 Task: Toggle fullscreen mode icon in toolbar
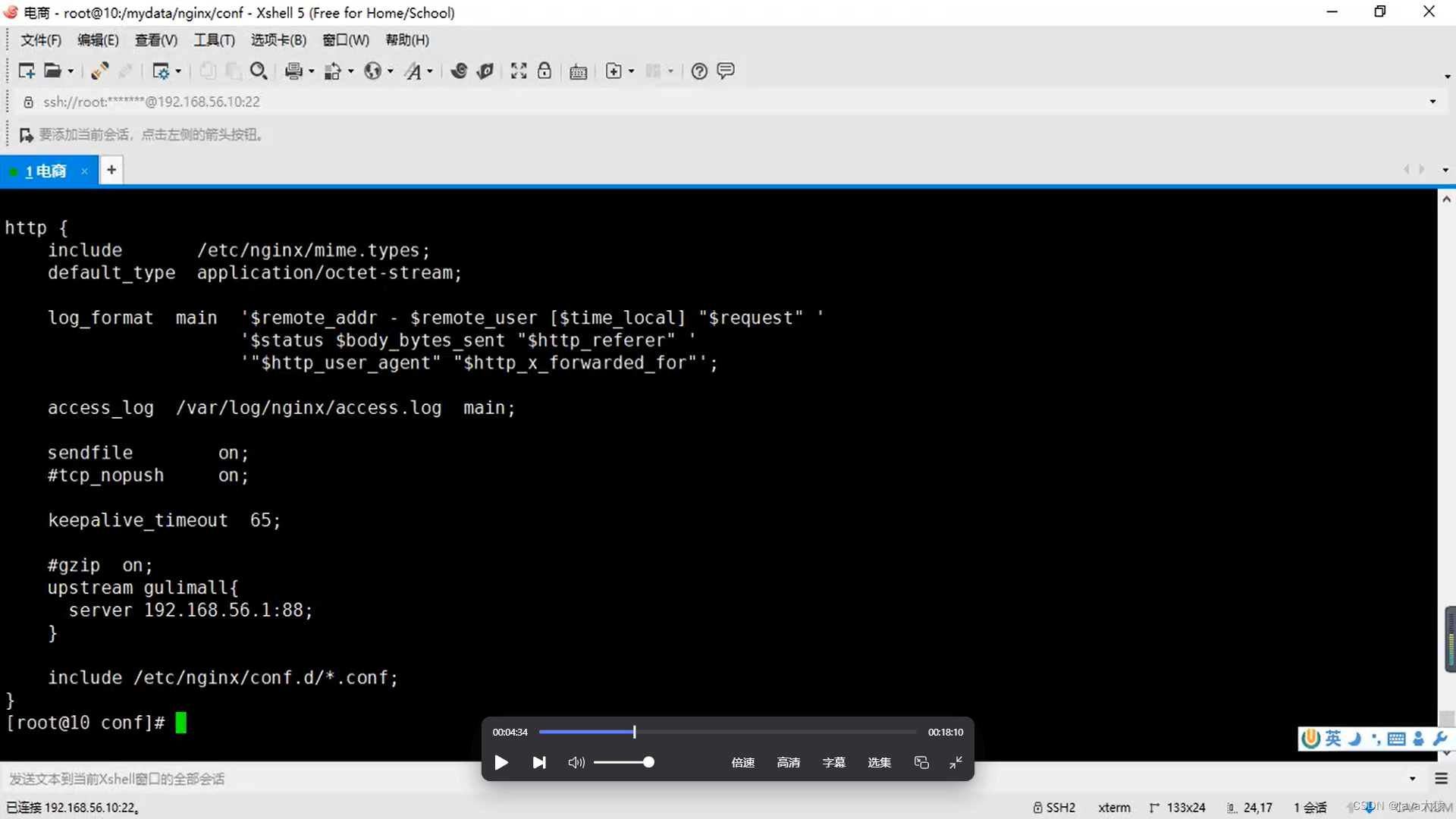pyautogui.click(x=519, y=71)
